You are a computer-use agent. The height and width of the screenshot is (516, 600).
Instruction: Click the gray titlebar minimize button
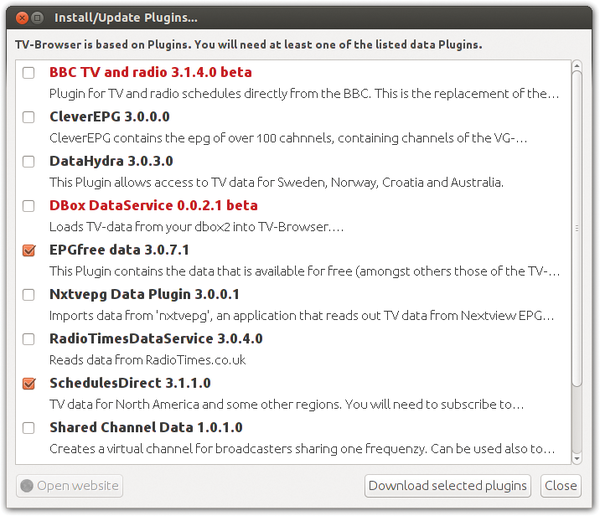pyautogui.click(x=37, y=18)
